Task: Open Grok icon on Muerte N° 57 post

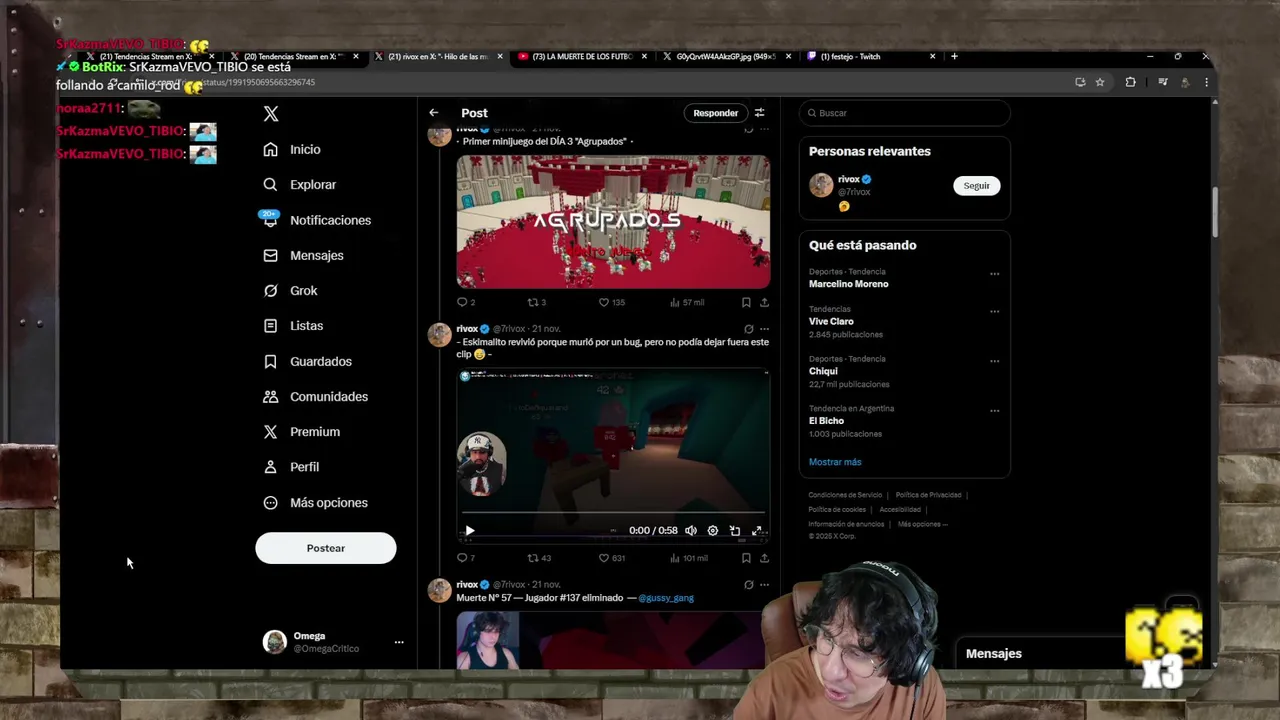Action: coord(748,585)
